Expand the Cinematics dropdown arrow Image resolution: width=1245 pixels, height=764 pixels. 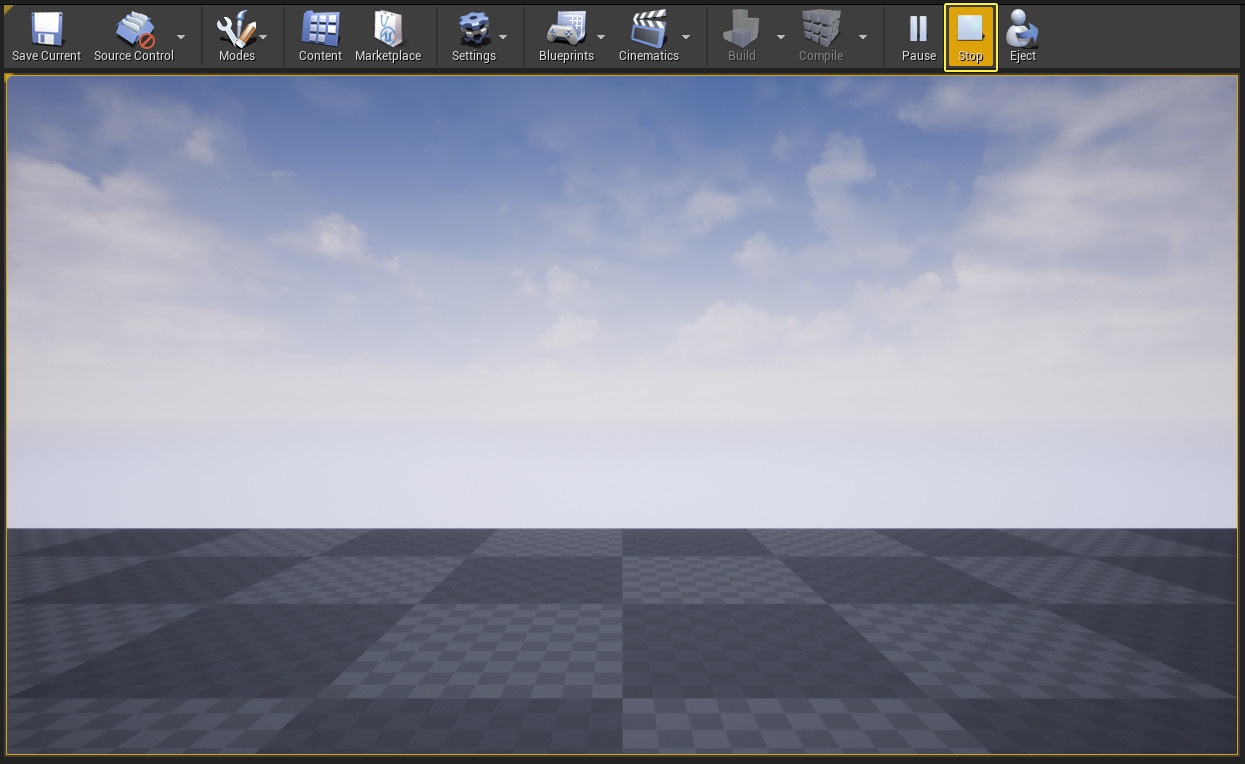click(686, 37)
